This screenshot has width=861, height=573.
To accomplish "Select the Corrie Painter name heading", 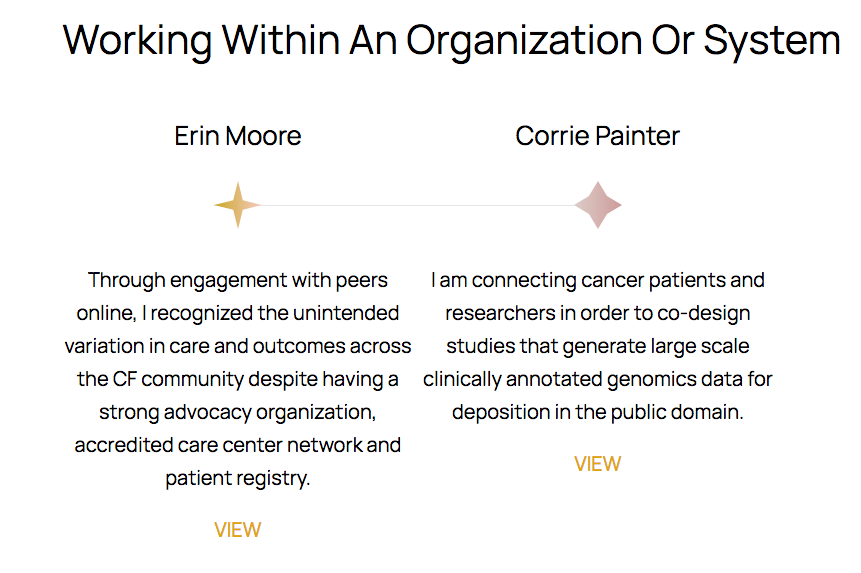I will point(597,136).
